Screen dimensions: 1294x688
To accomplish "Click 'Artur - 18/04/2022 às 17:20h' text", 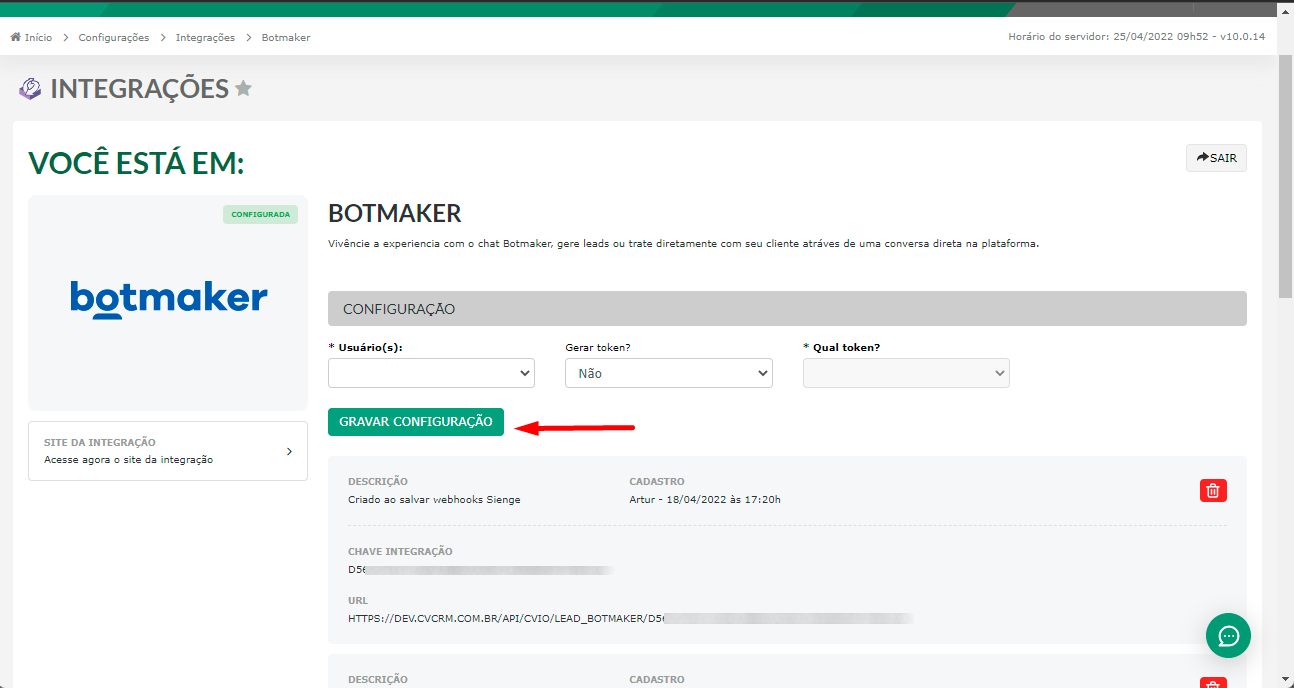I will coord(705,499).
